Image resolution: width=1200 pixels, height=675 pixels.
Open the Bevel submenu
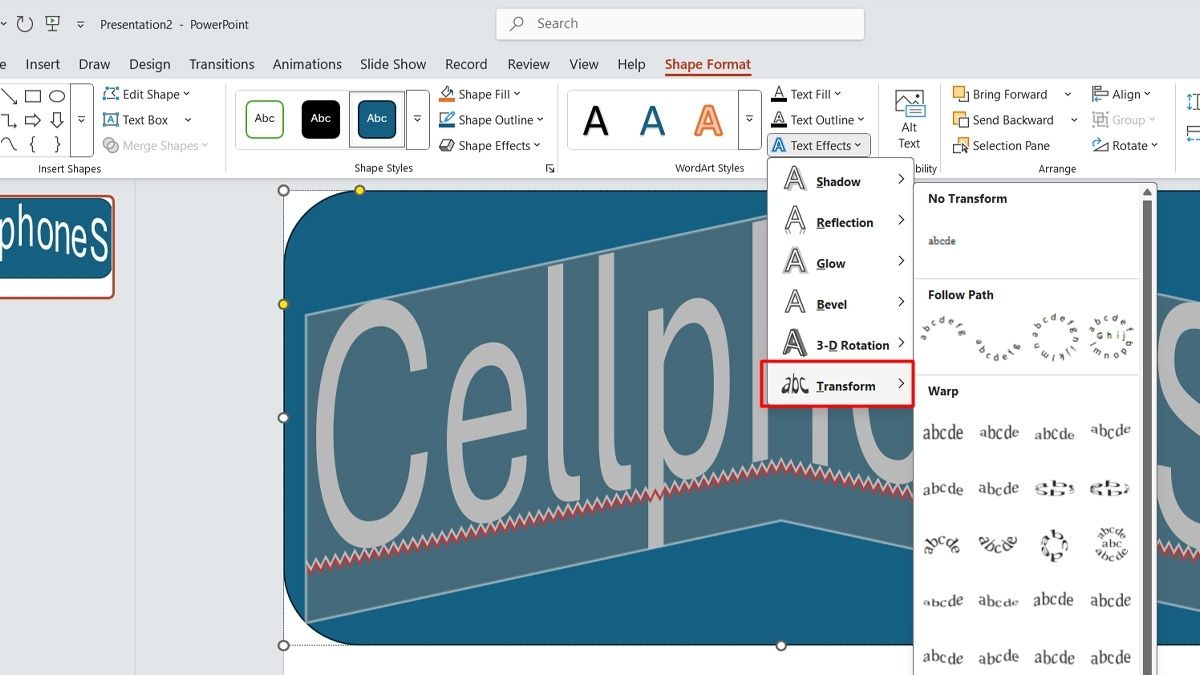(x=841, y=304)
